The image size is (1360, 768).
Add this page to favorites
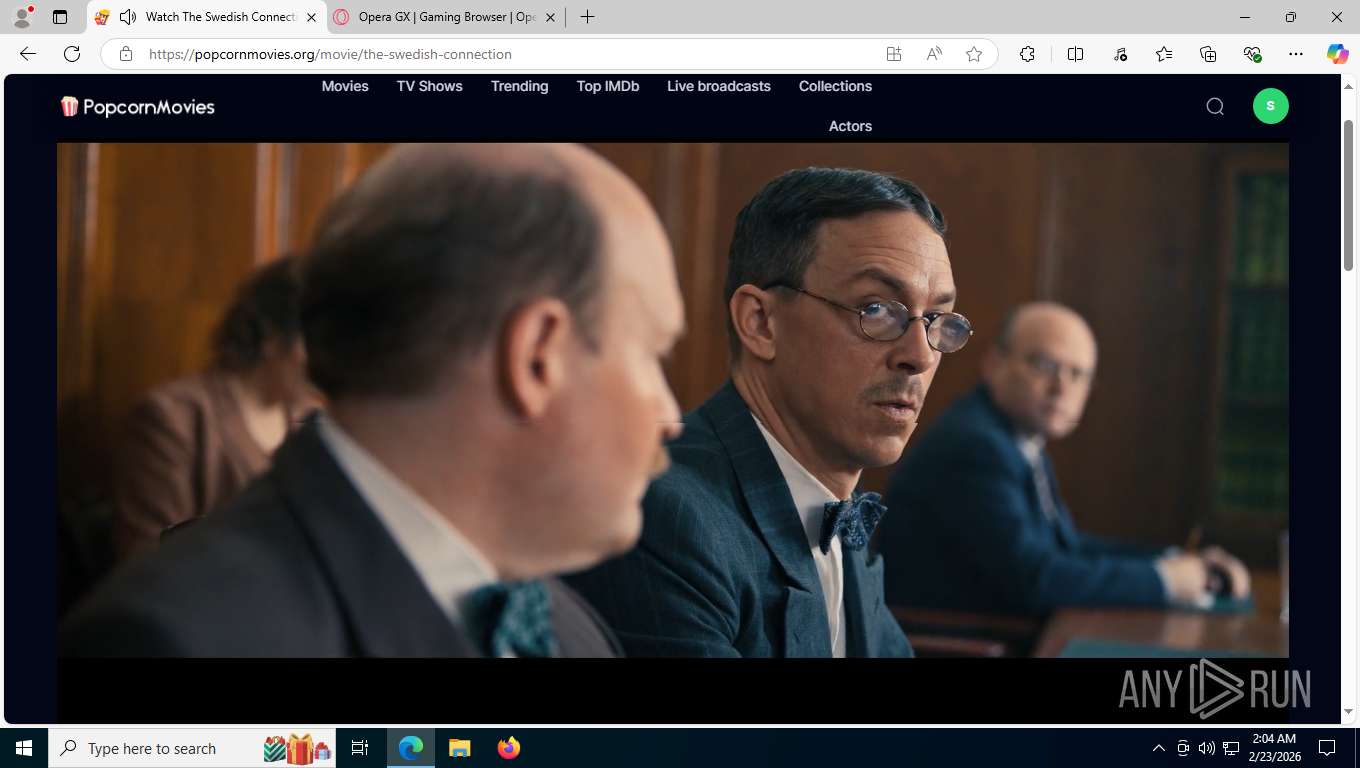[974, 54]
